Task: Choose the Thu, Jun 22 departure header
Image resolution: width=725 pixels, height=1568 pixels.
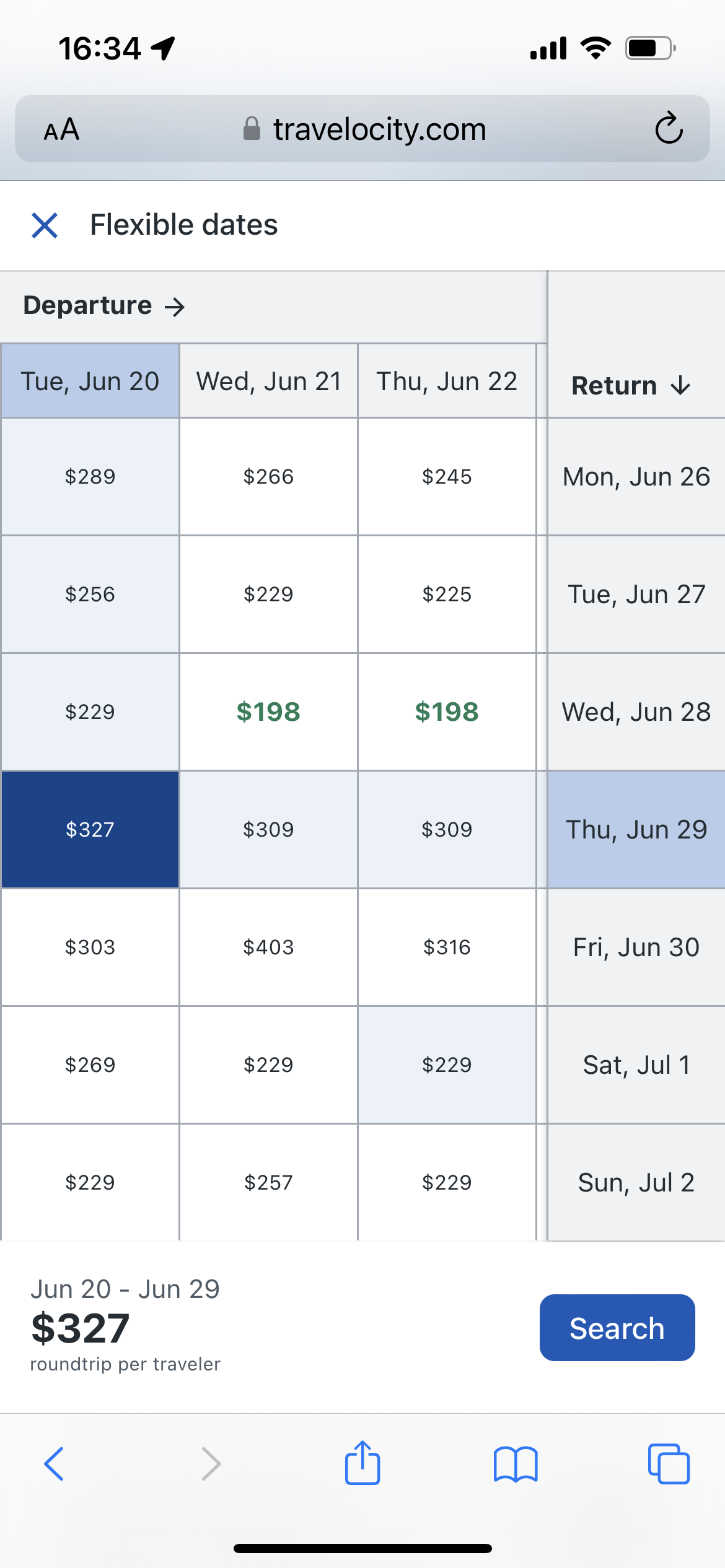Action: pyautogui.click(x=447, y=381)
